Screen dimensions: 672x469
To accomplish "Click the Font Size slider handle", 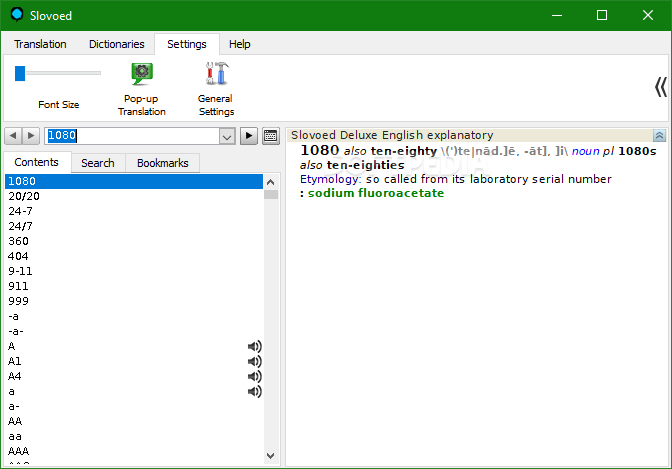I will click(20, 73).
